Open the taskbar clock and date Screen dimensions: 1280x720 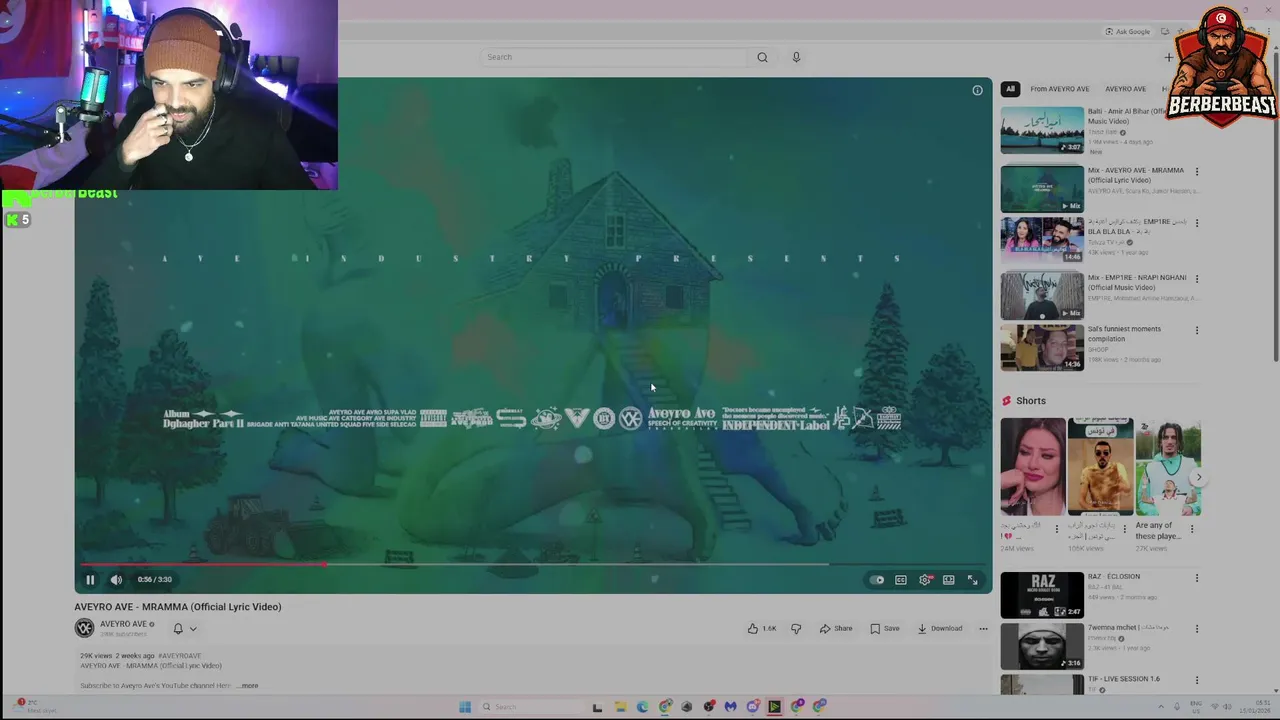point(1255,707)
